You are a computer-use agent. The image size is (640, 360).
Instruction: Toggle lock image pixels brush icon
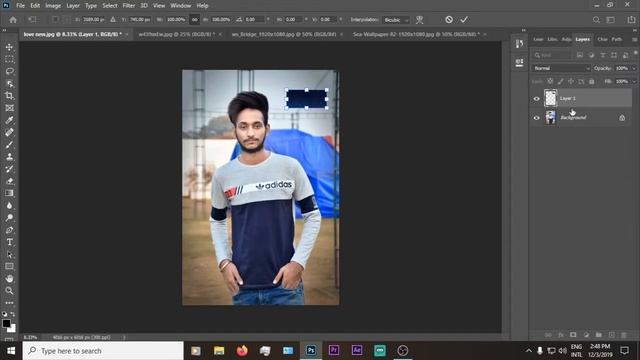coord(561,81)
